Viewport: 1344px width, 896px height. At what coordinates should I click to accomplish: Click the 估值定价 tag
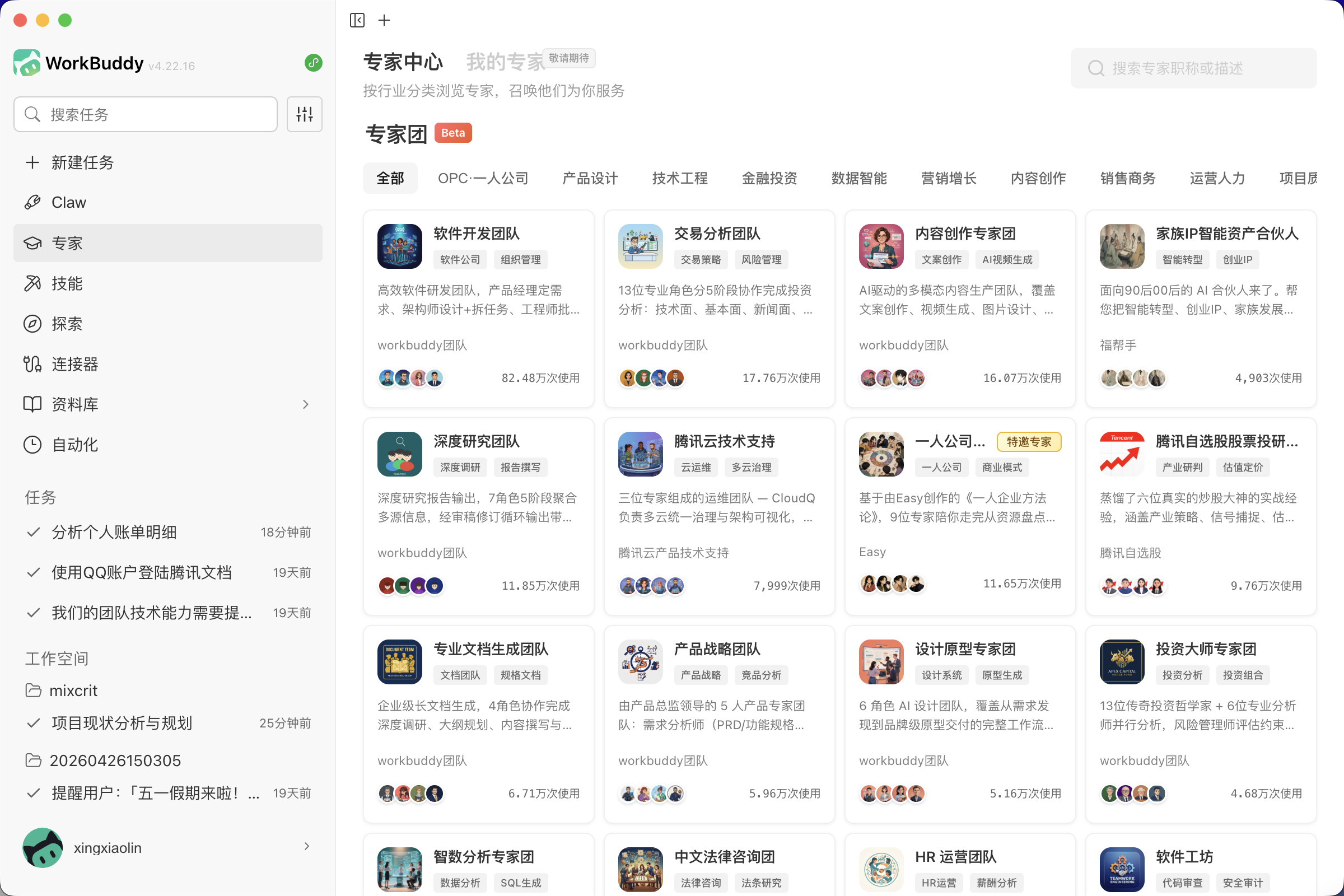pyautogui.click(x=1243, y=468)
